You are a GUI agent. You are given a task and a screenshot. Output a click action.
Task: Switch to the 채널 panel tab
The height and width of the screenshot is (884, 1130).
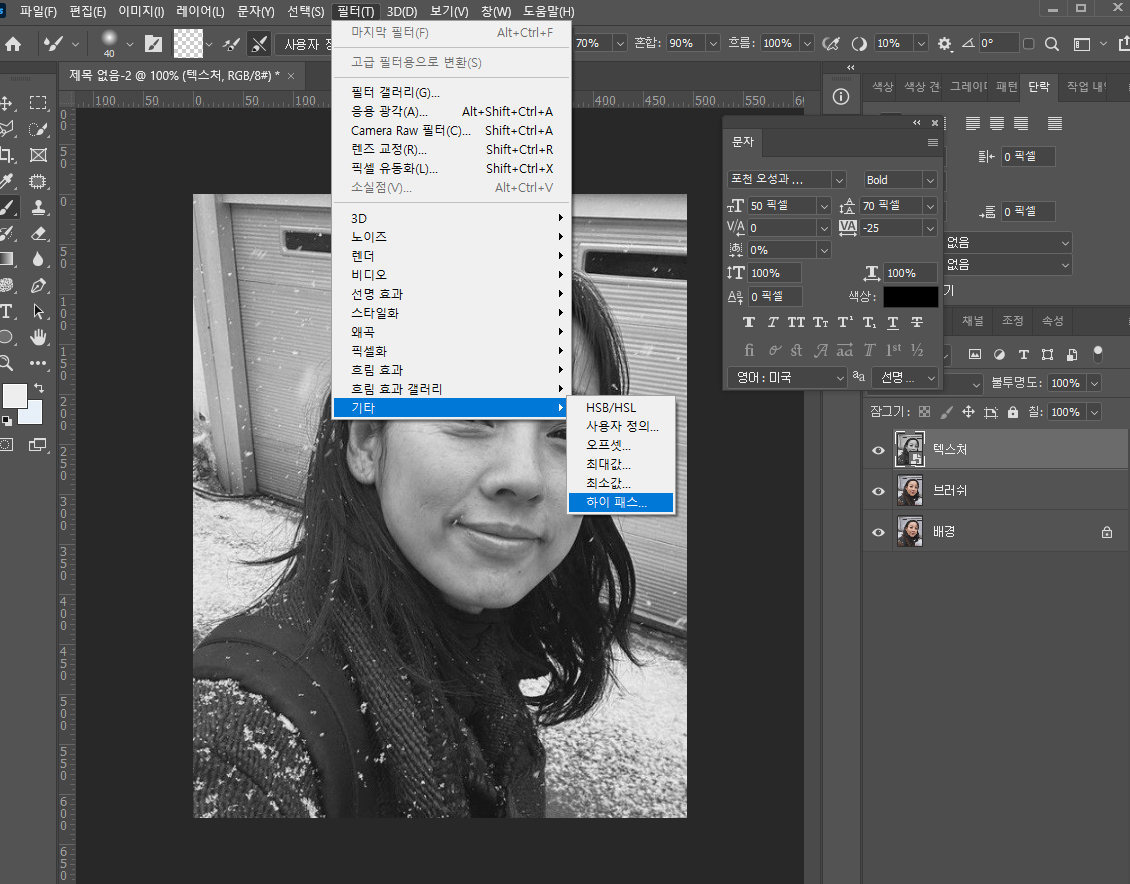click(973, 321)
